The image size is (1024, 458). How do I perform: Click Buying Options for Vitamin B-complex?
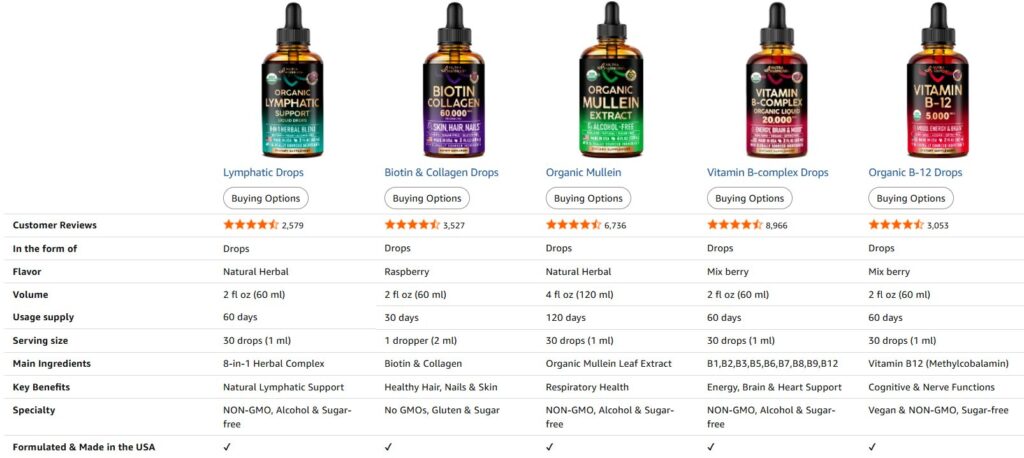(x=750, y=198)
